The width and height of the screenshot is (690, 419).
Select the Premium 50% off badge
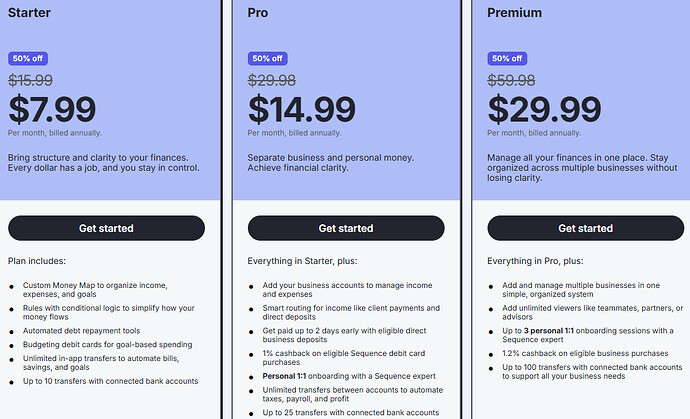(x=507, y=58)
